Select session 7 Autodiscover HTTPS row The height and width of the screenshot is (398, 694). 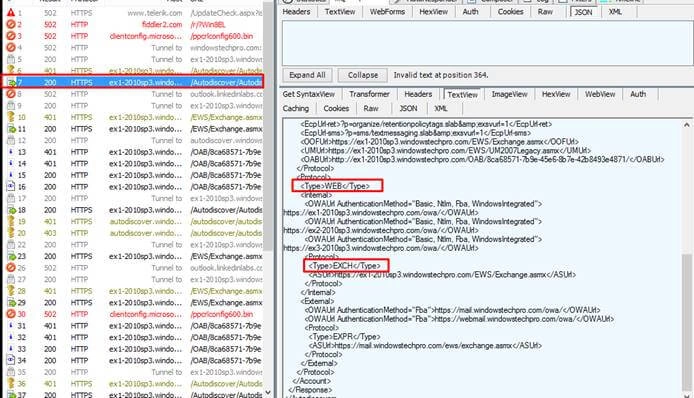(x=134, y=82)
